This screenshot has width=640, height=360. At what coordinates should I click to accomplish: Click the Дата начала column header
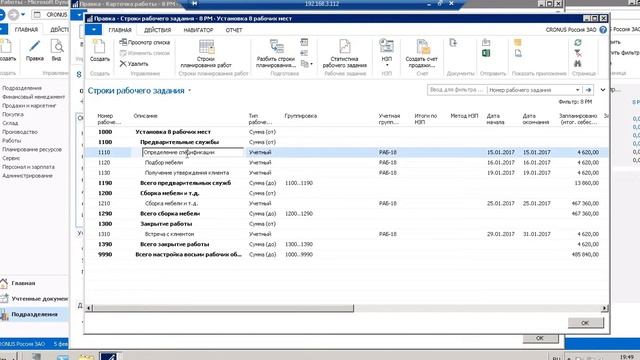tap(496, 119)
